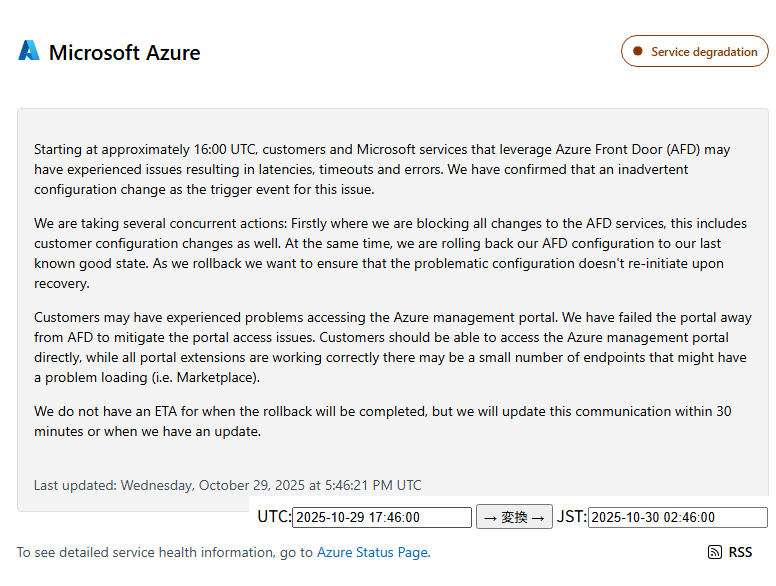
Task: Click the Microsoft Azure title text
Action: 124,52
